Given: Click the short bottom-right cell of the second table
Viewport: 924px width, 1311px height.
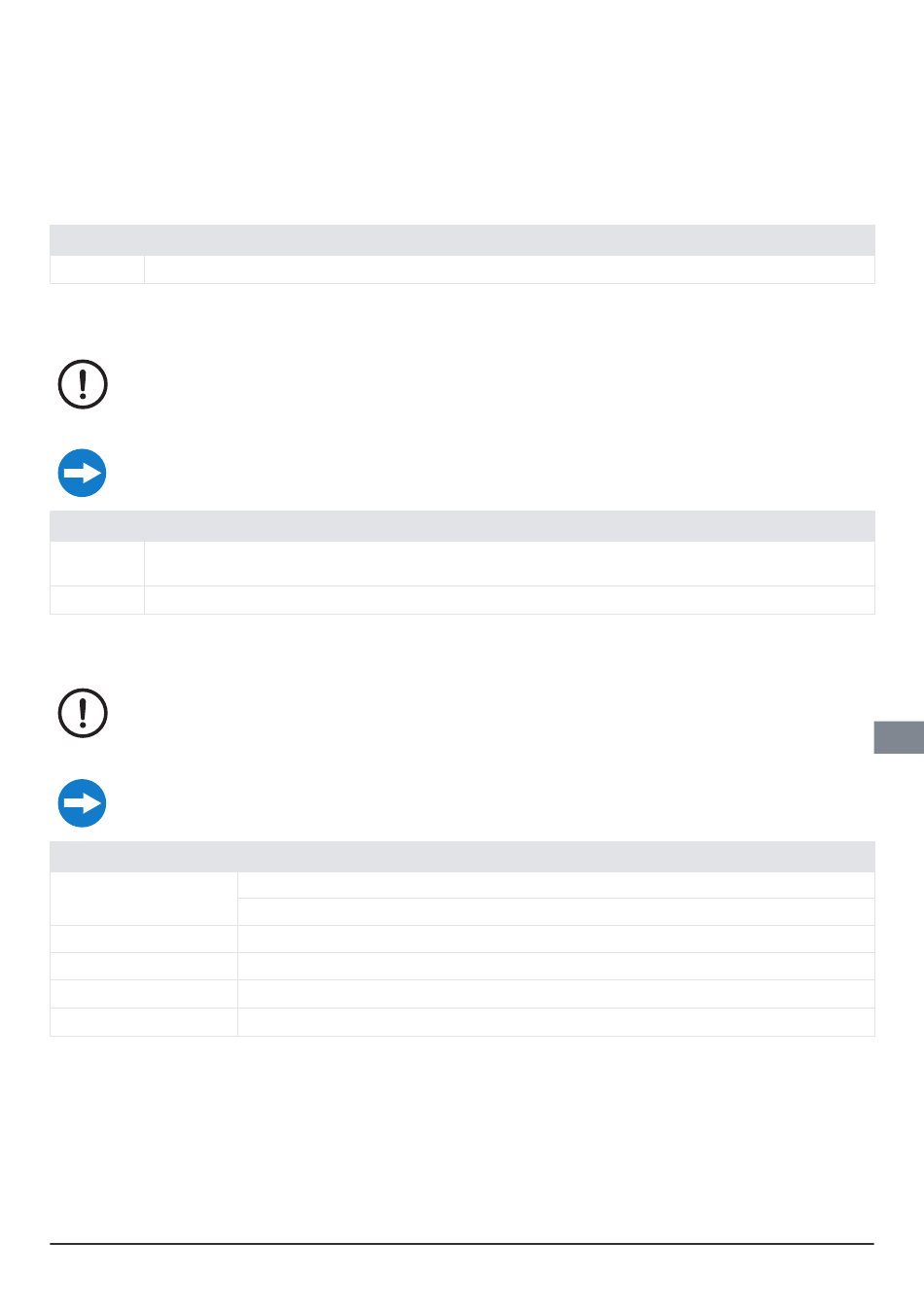Looking at the screenshot, I should point(510,600).
